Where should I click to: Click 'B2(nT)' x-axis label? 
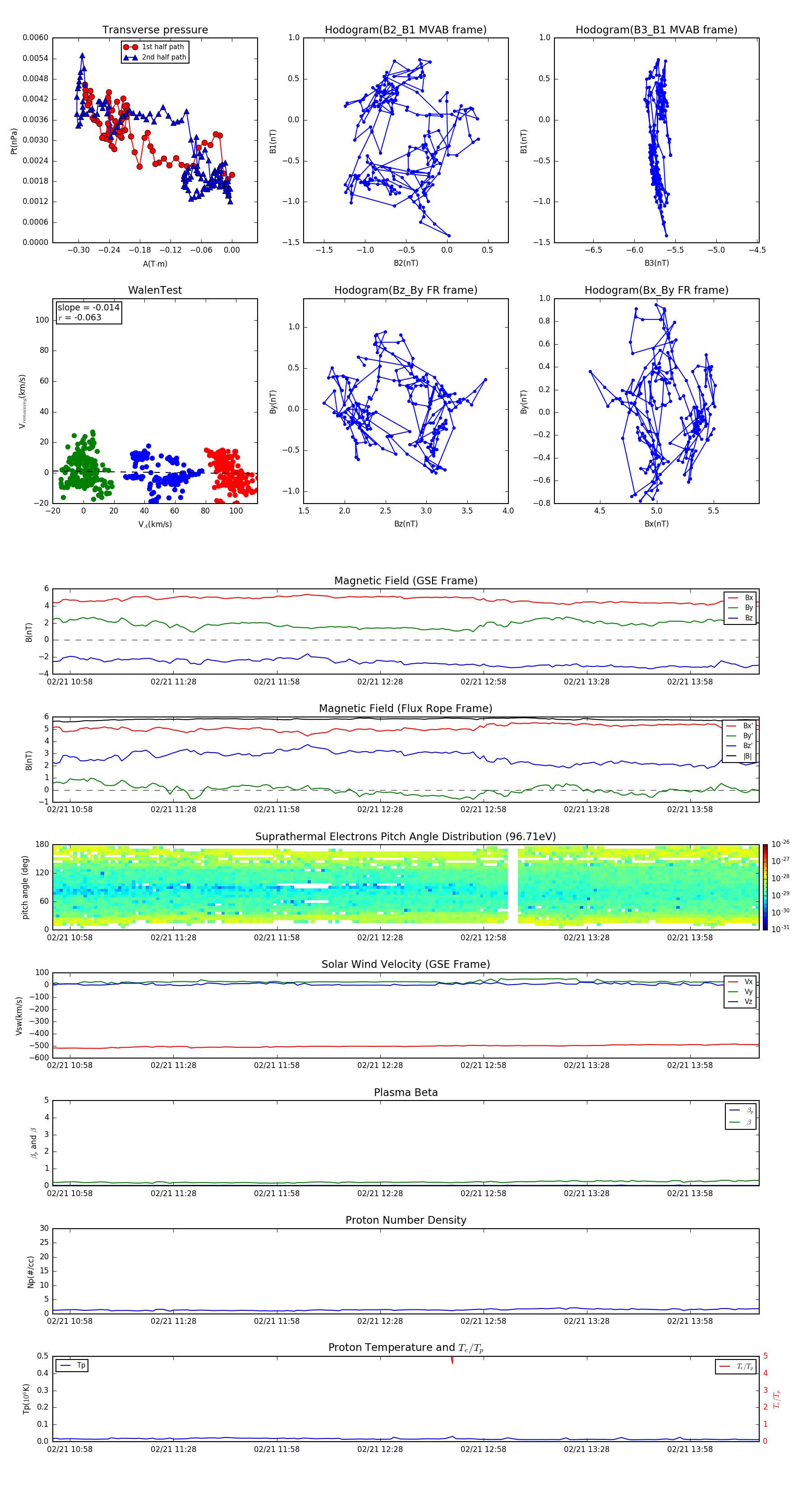tap(406, 263)
